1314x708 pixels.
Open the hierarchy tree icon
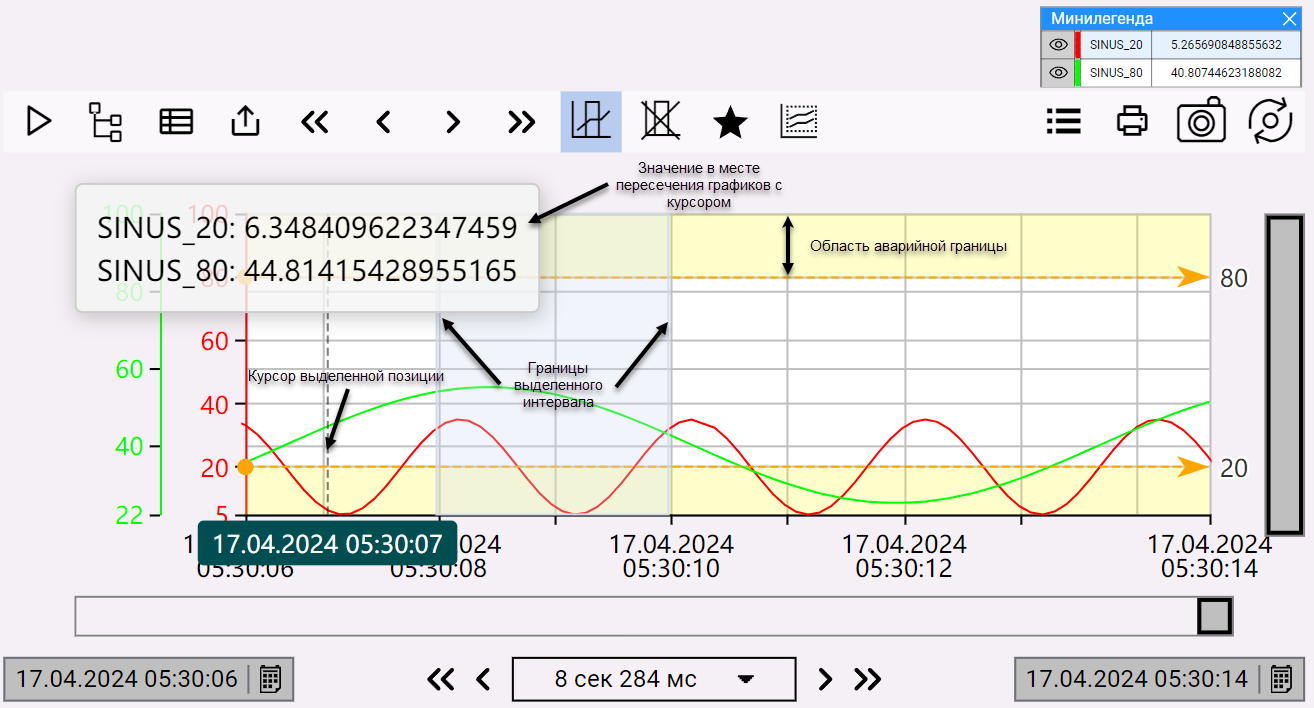click(105, 121)
